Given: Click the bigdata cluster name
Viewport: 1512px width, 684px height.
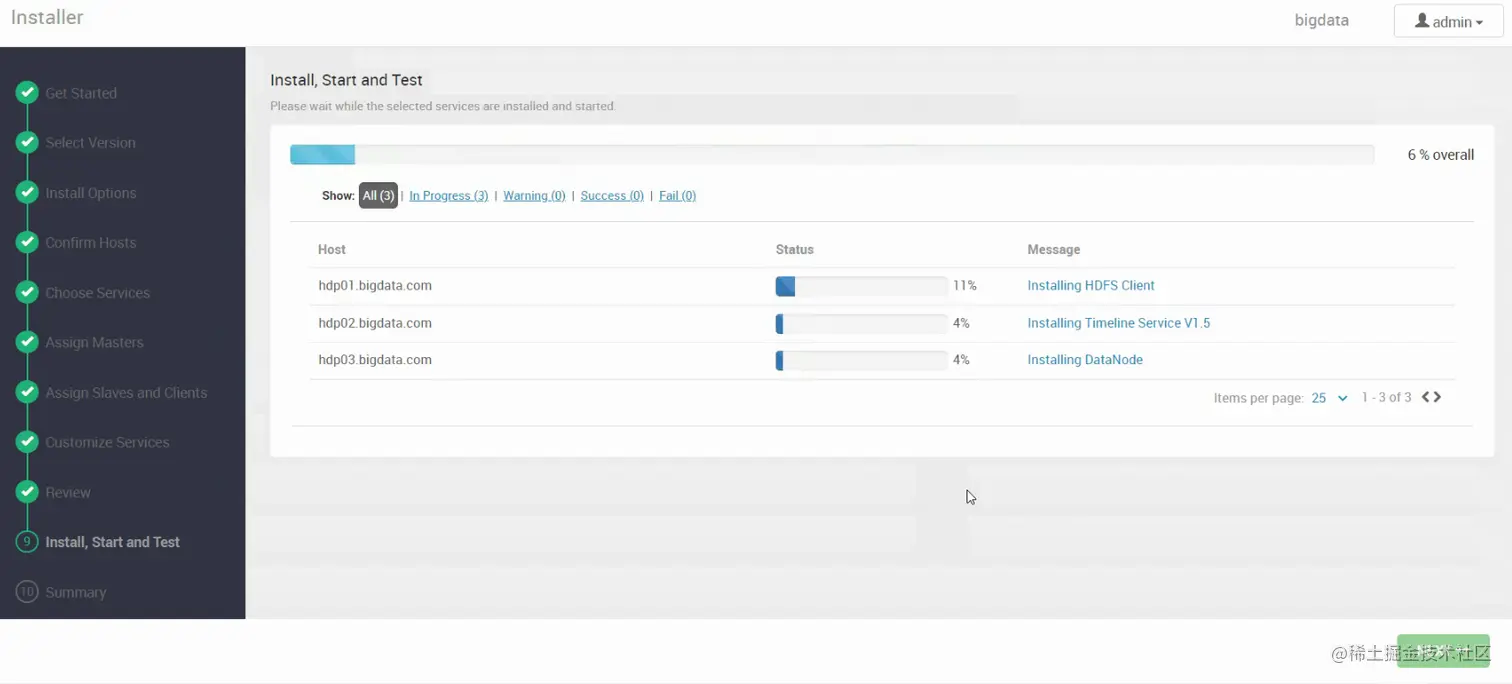Looking at the screenshot, I should point(1322,20).
